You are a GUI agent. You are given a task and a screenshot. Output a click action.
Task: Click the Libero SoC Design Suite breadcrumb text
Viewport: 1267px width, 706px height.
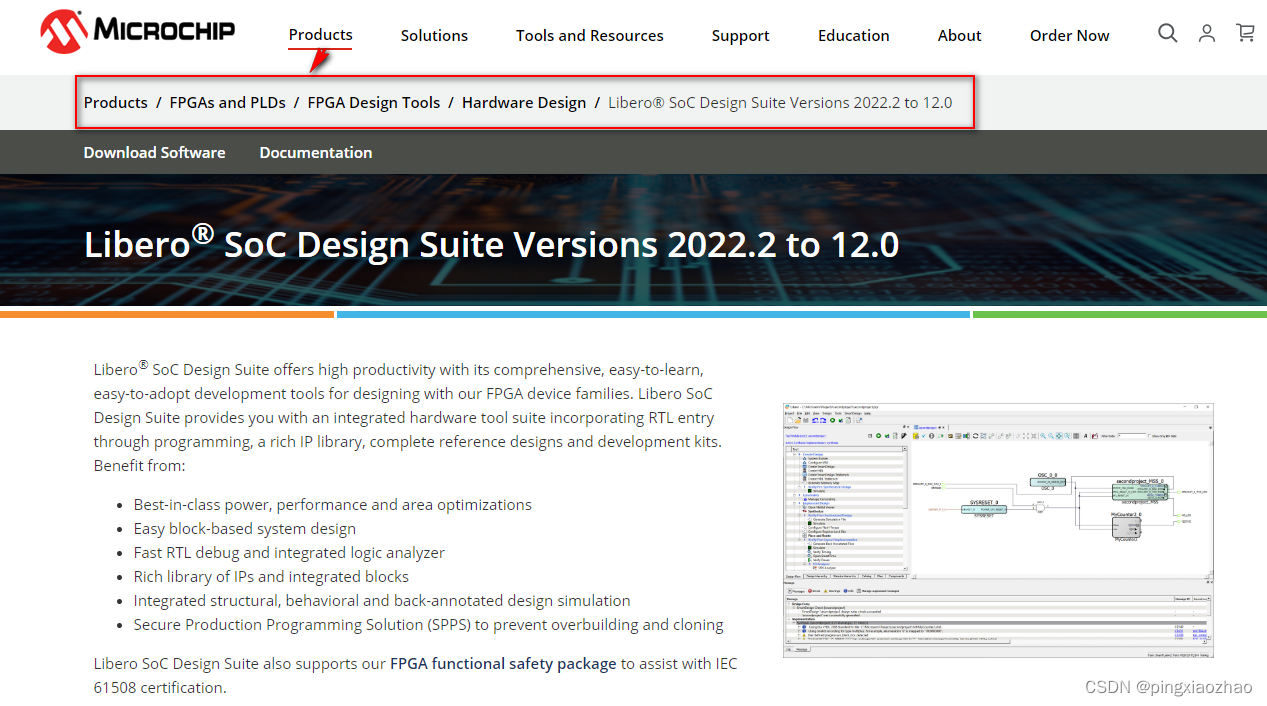point(780,102)
